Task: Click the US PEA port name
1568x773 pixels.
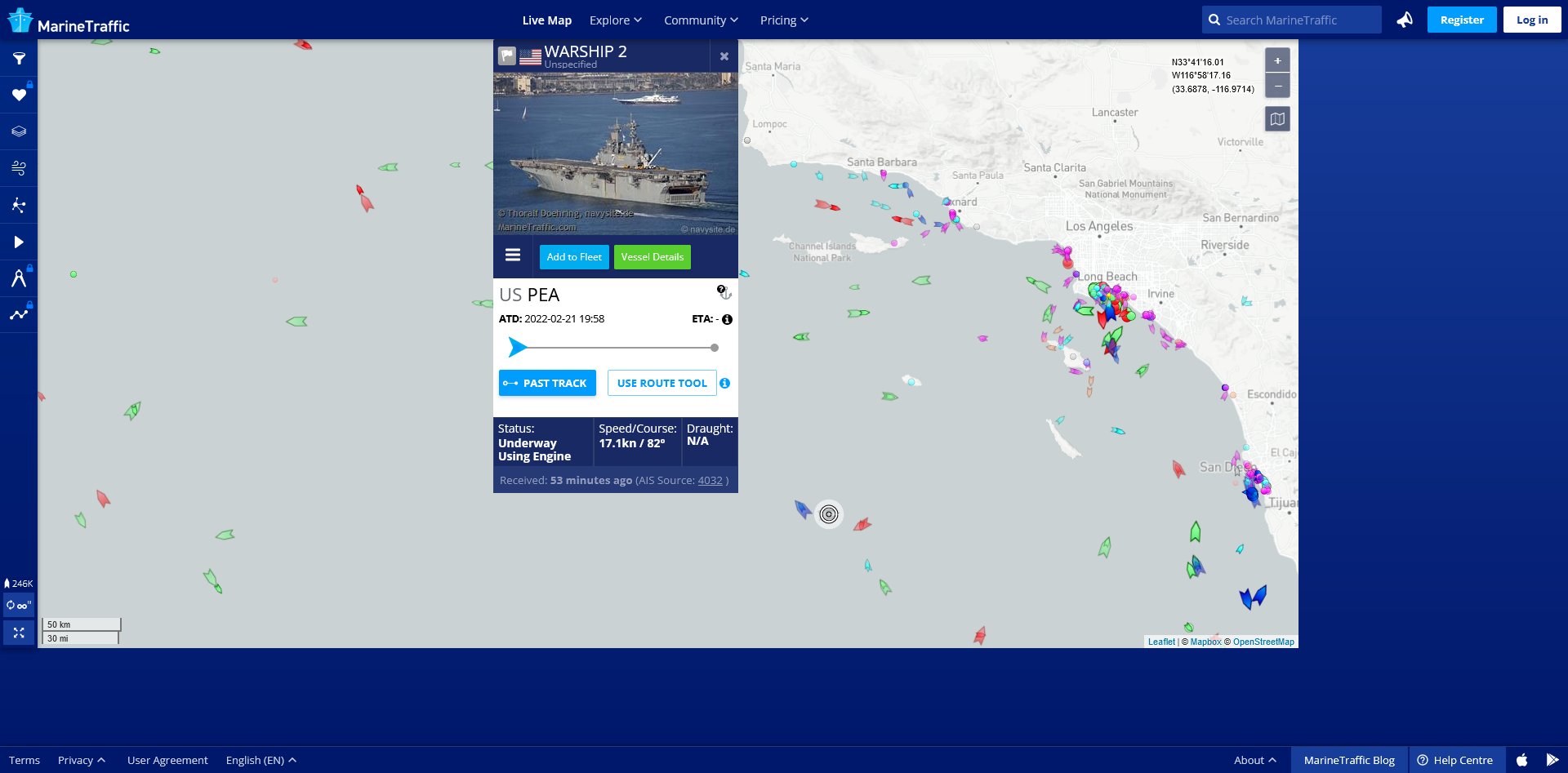Action: pyautogui.click(x=529, y=295)
